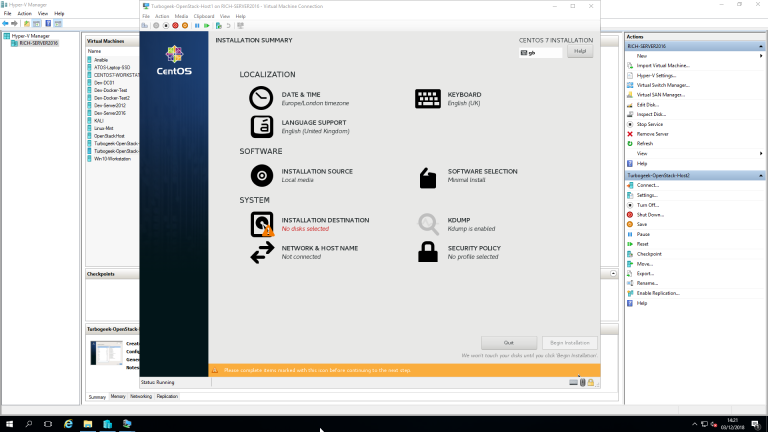This screenshot has height=432, width=768.
Task: Open Installation Source disc icon
Action: [x=261, y=175]
